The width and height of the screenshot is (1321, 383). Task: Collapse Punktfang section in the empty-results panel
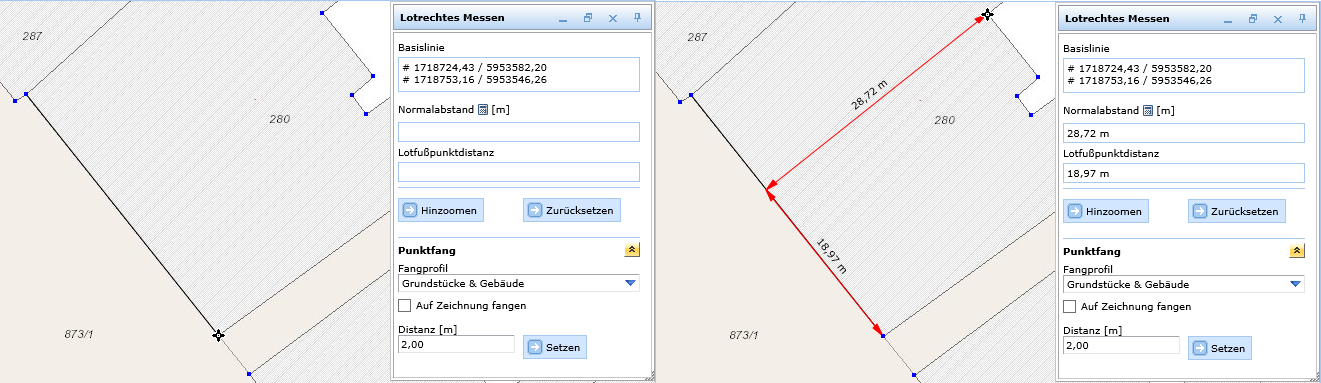coord(632,251)
